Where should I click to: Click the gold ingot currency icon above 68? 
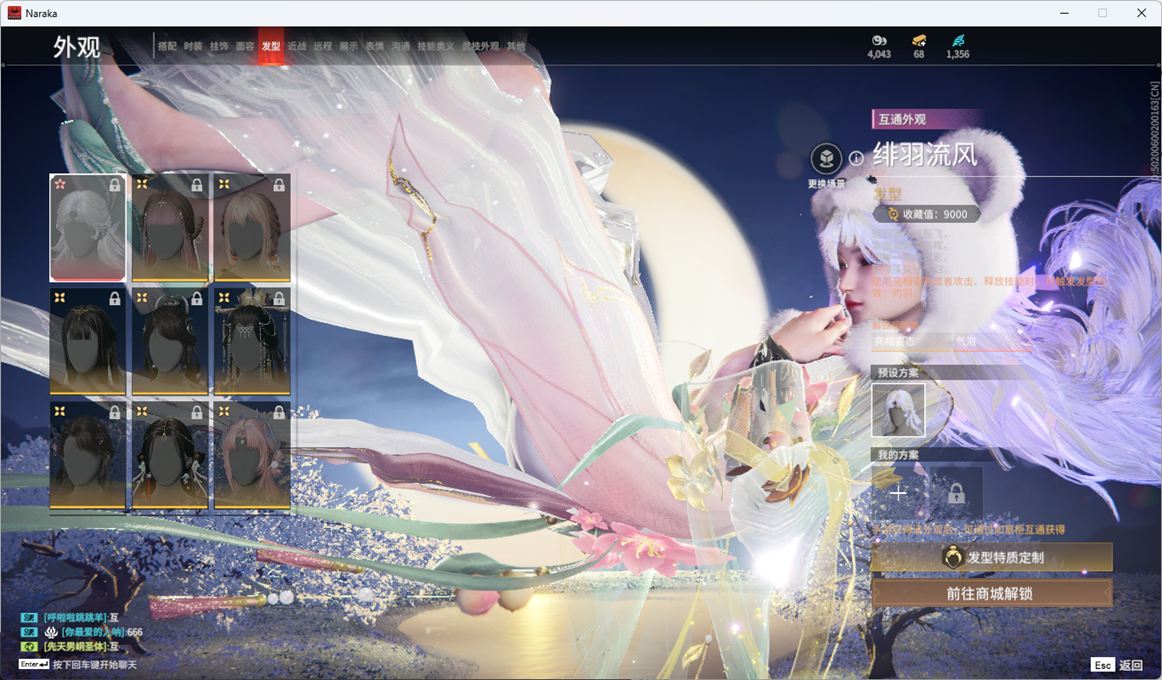coord(919,41)
